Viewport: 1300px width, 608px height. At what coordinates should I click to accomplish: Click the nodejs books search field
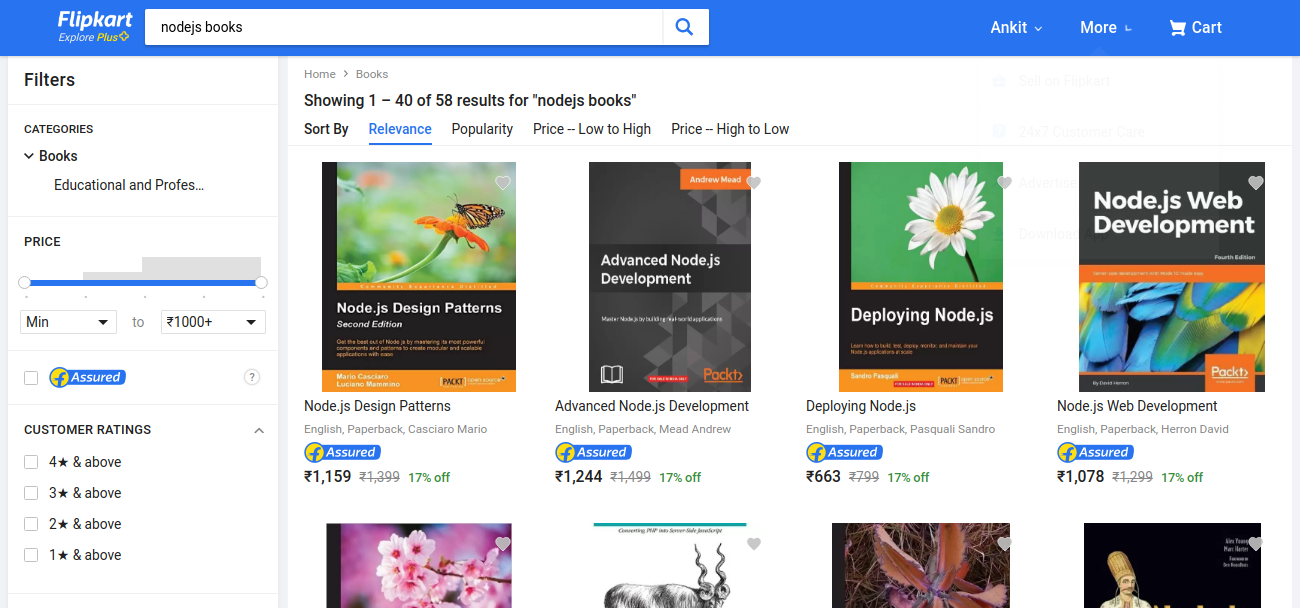[404, 27]
